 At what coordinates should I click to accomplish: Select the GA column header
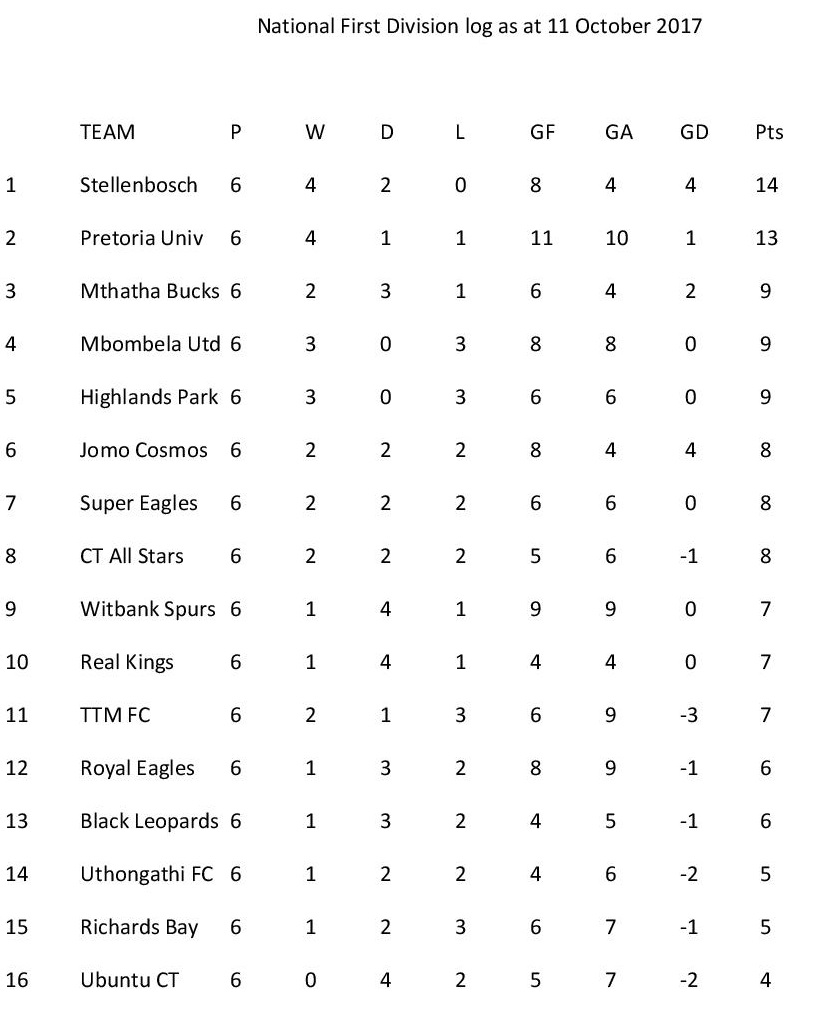pos(619,132)
